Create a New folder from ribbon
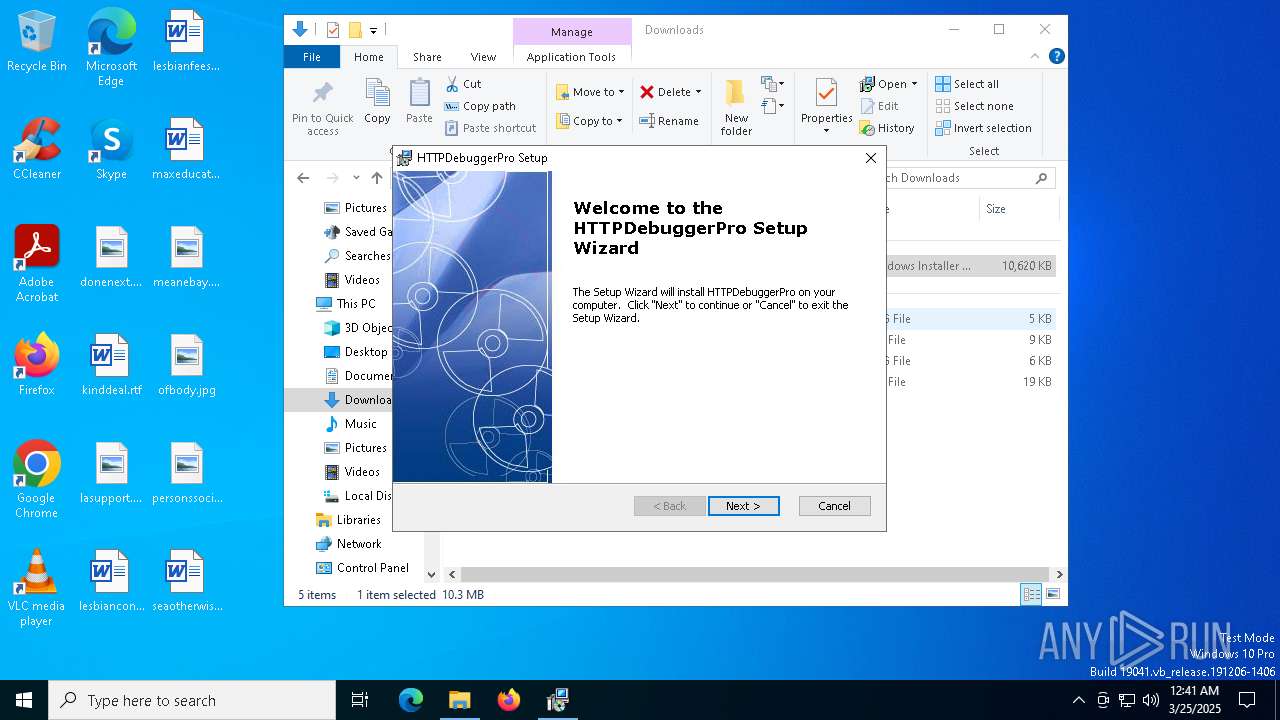Screen dimensions: 1280x720 (x=736, y=107)
